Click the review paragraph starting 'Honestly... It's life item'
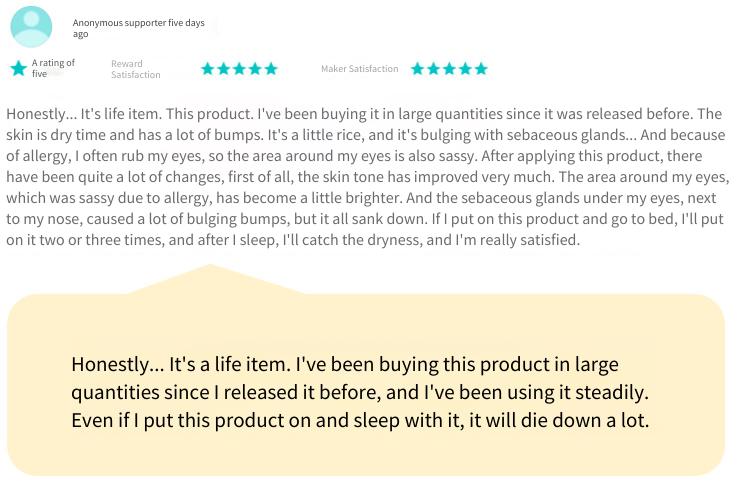Image resolution: width=749 pixels, height=481 pixels. pos(368,177)
